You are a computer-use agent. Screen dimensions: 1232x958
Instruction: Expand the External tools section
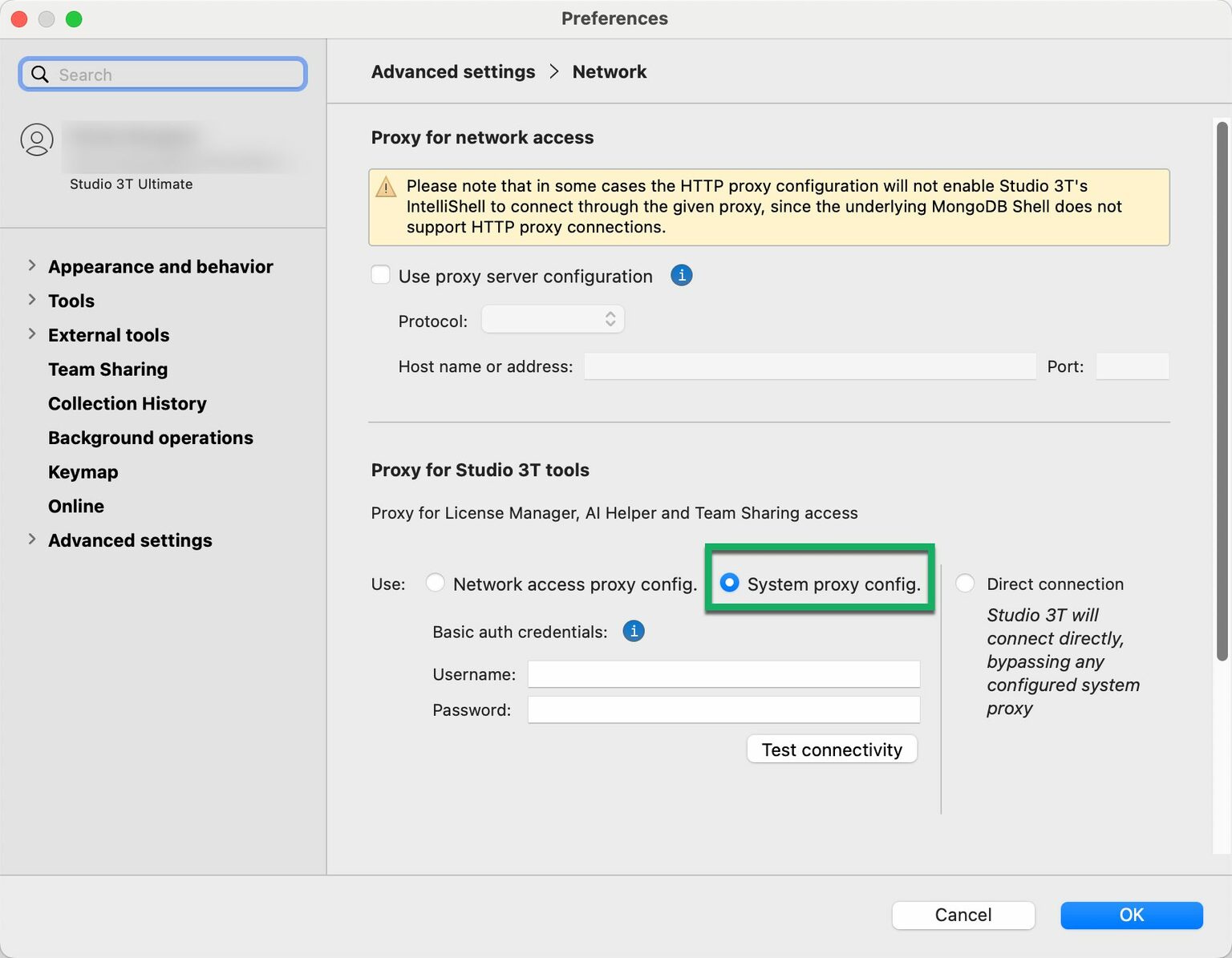point(32,334)
